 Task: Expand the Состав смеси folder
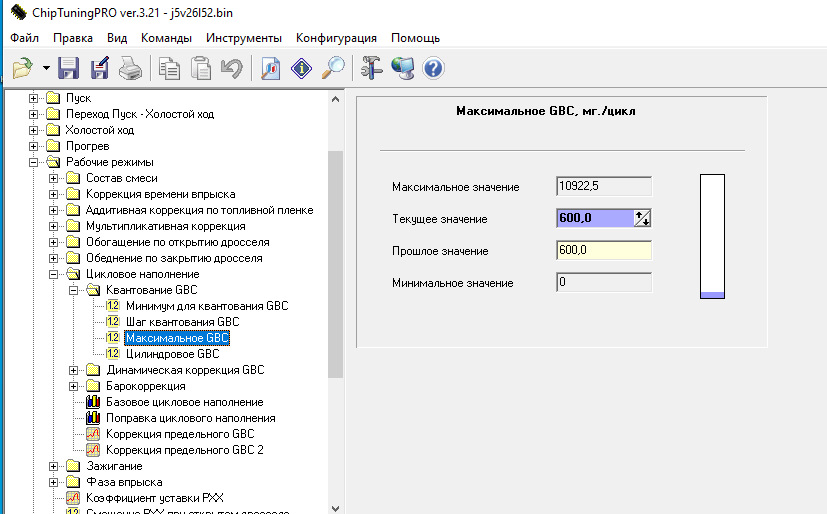tap(53, 178)
